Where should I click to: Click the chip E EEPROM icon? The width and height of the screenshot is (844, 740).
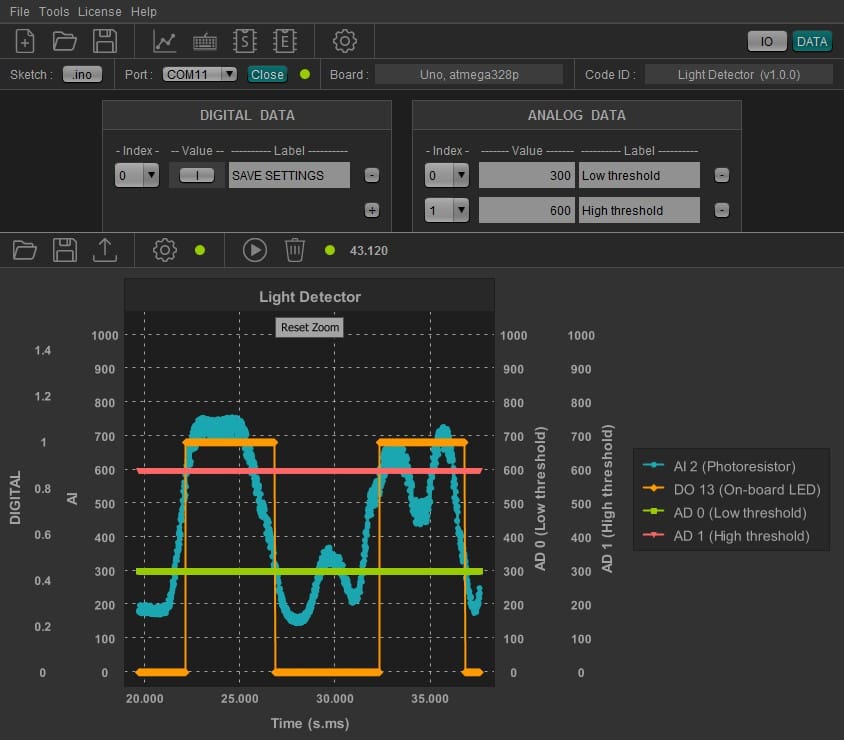pyautogui.click(x=285, y=41)
